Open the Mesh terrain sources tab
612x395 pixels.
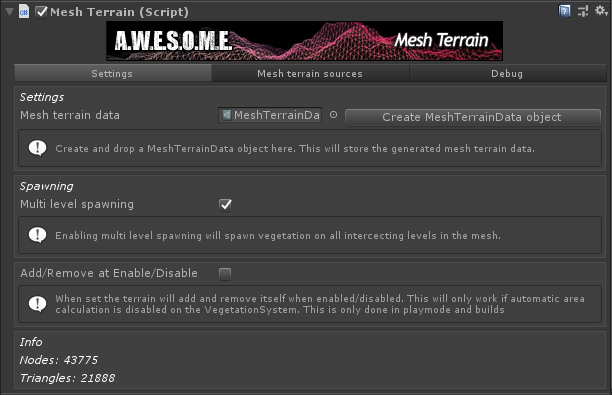click(310, 73)
